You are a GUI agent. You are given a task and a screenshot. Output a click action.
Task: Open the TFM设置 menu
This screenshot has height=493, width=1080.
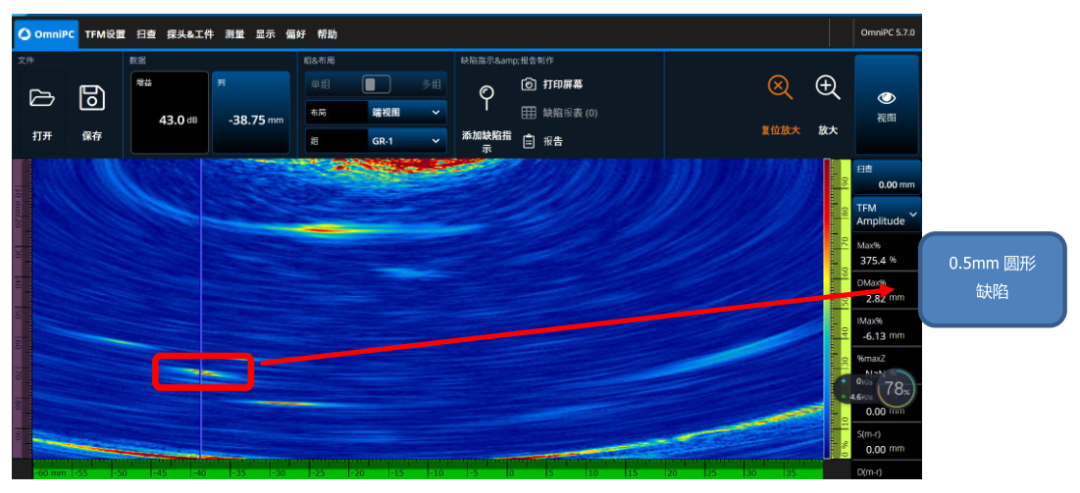[x=105, y=34]
